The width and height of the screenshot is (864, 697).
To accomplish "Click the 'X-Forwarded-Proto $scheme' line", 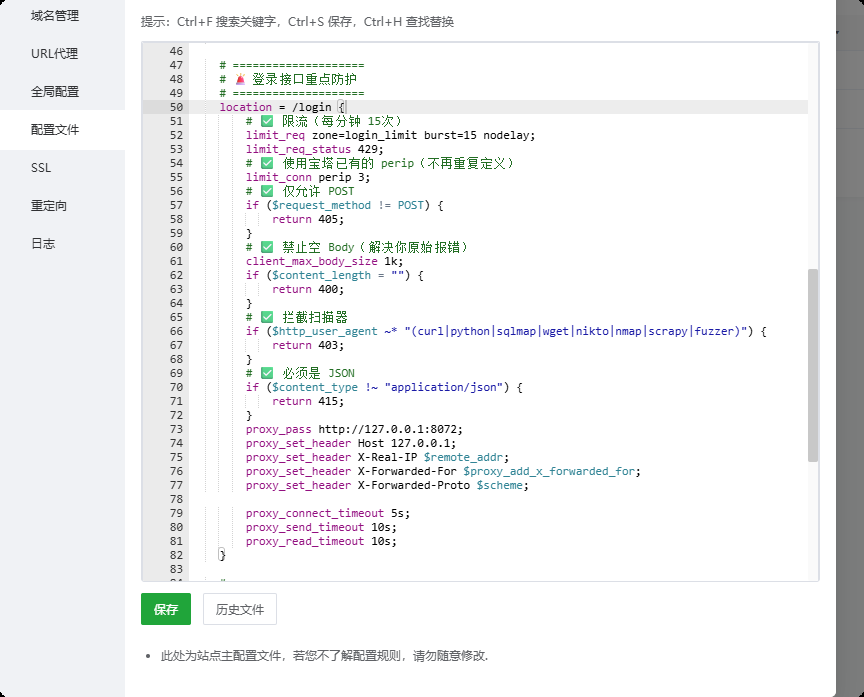I will point(387,485).
